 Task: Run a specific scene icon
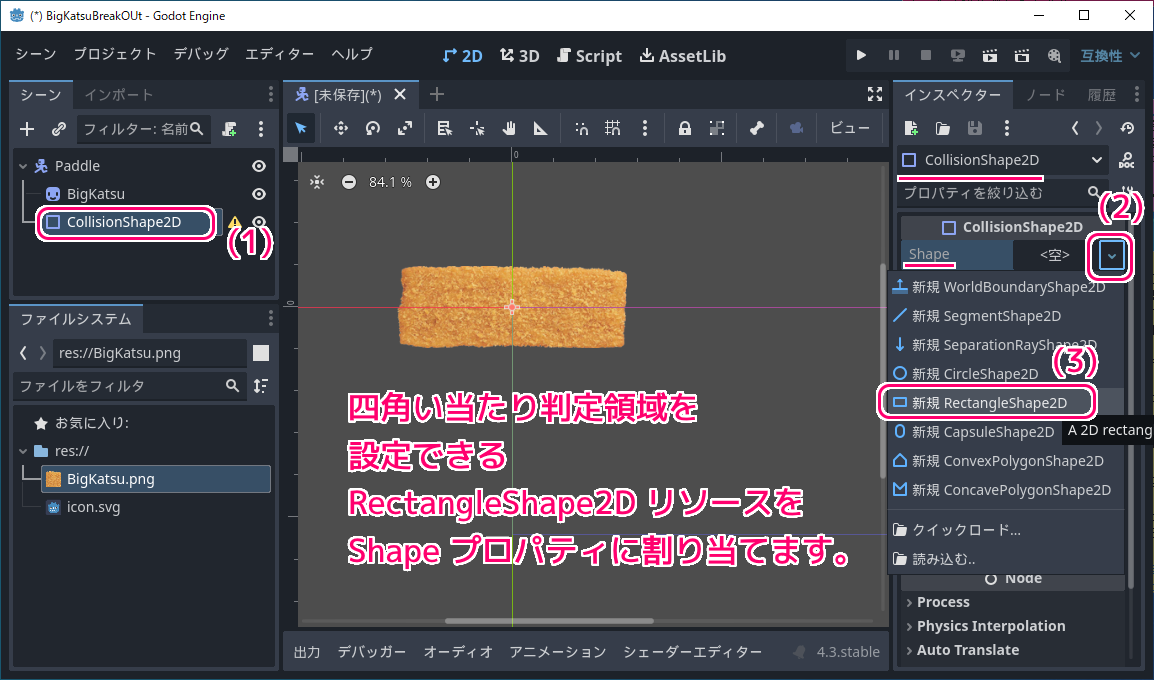click(x=1022, y=55)
